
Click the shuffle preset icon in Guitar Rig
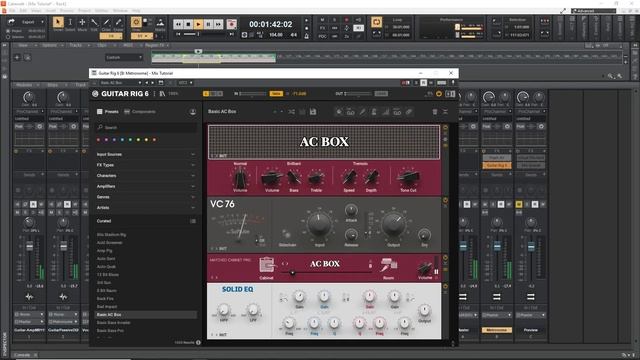pyautogui.click(x=291, y=111)
